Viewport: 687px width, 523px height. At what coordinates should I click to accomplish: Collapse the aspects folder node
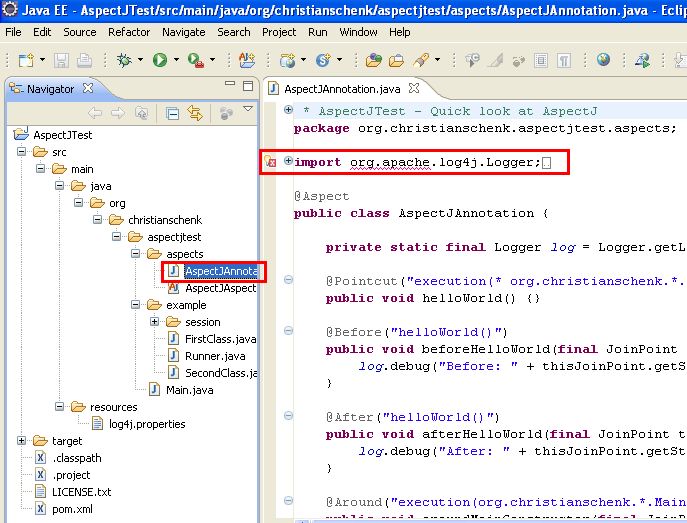tap(135, 254)
